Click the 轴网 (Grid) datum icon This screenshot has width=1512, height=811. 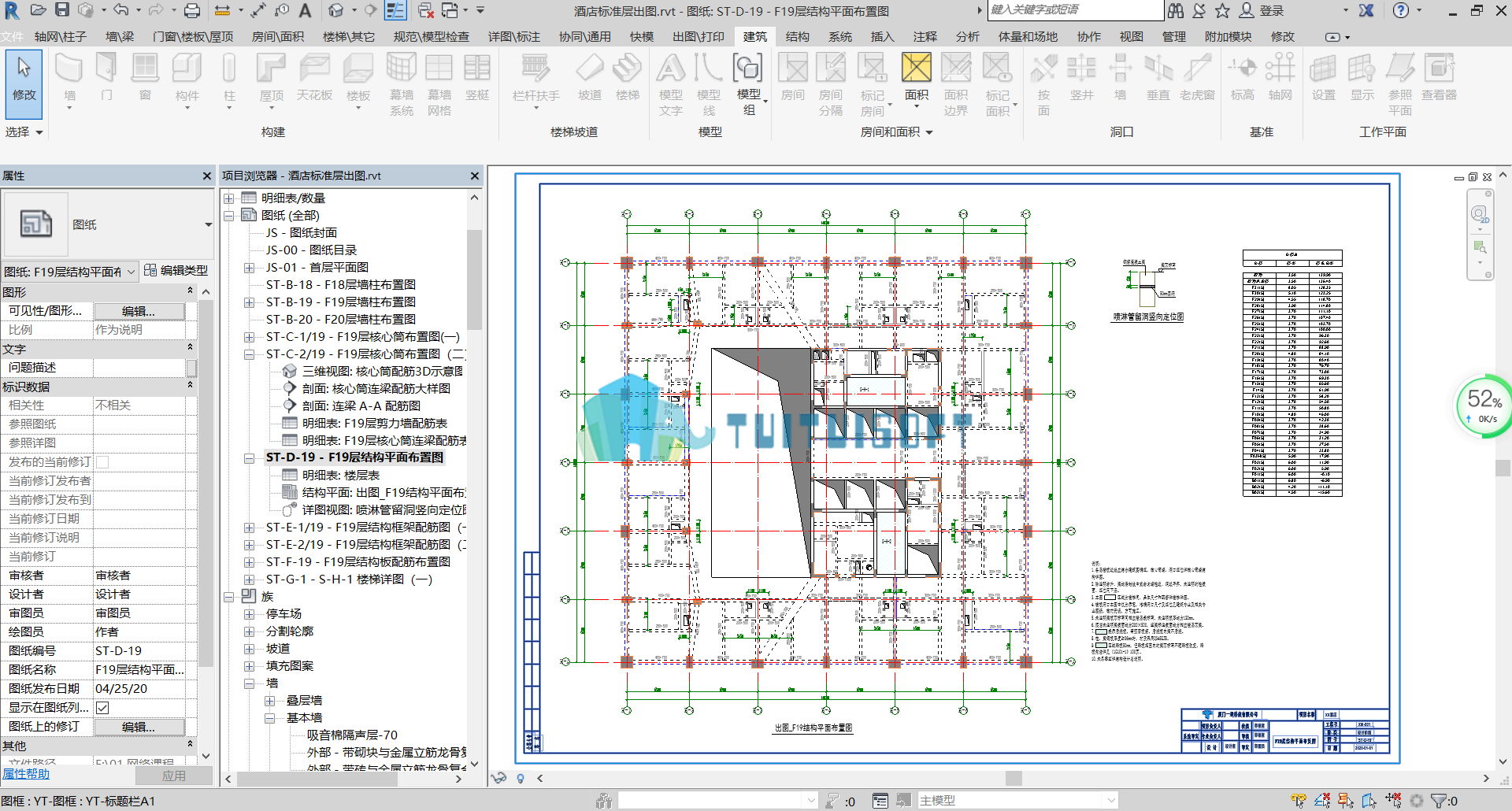coord(1280,69)
